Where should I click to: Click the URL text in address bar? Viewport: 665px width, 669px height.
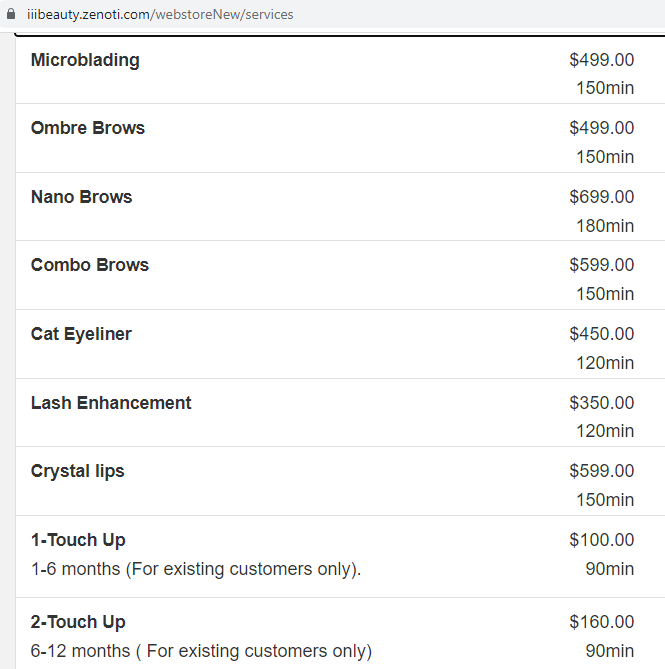point(160,15)
